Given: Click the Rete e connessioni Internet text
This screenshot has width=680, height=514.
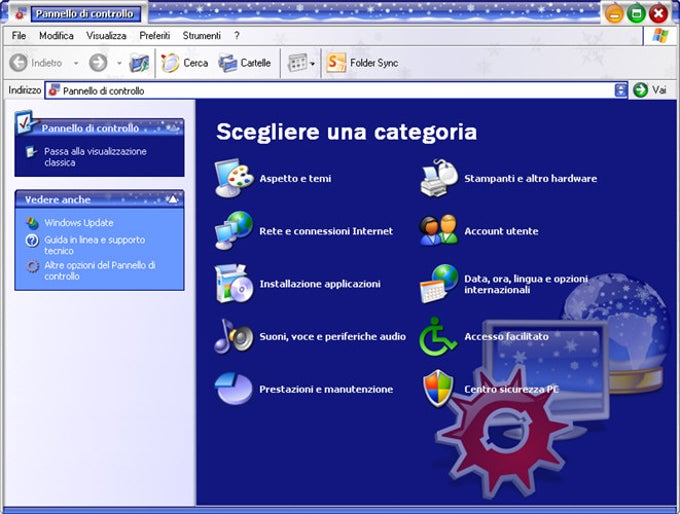Looking at the screenshot, I should (x=326, y=231).
